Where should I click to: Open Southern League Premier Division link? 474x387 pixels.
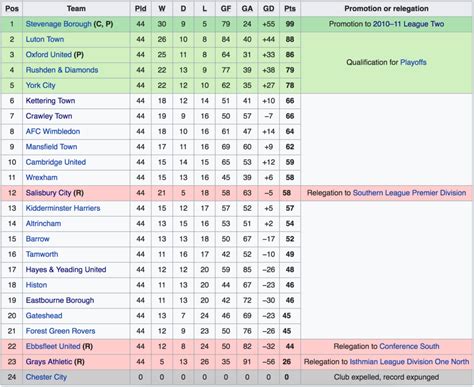[409, 193]
